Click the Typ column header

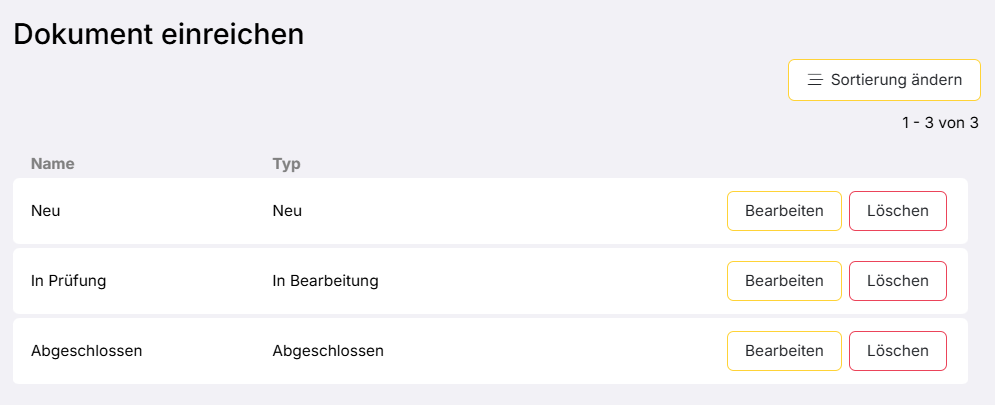286,163
